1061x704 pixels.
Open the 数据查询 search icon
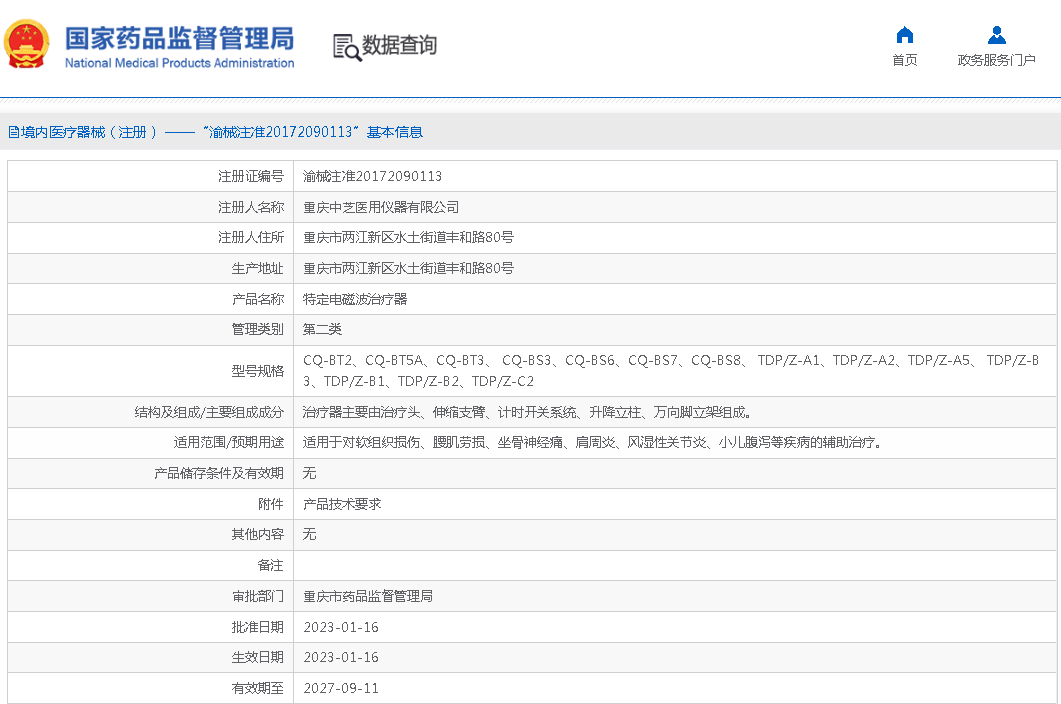tap(347, 47)
